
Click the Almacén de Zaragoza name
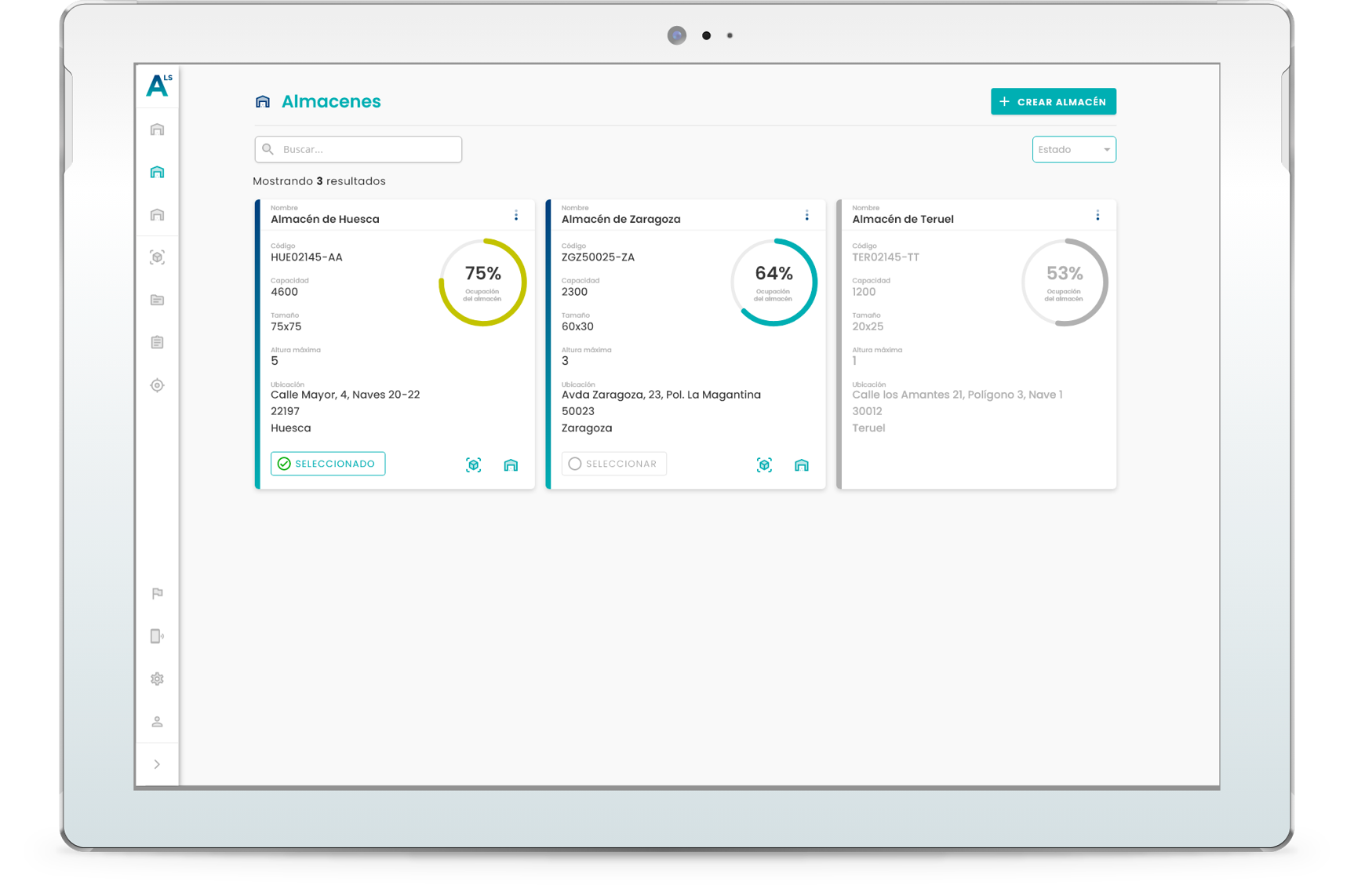[x=621, y=219]
